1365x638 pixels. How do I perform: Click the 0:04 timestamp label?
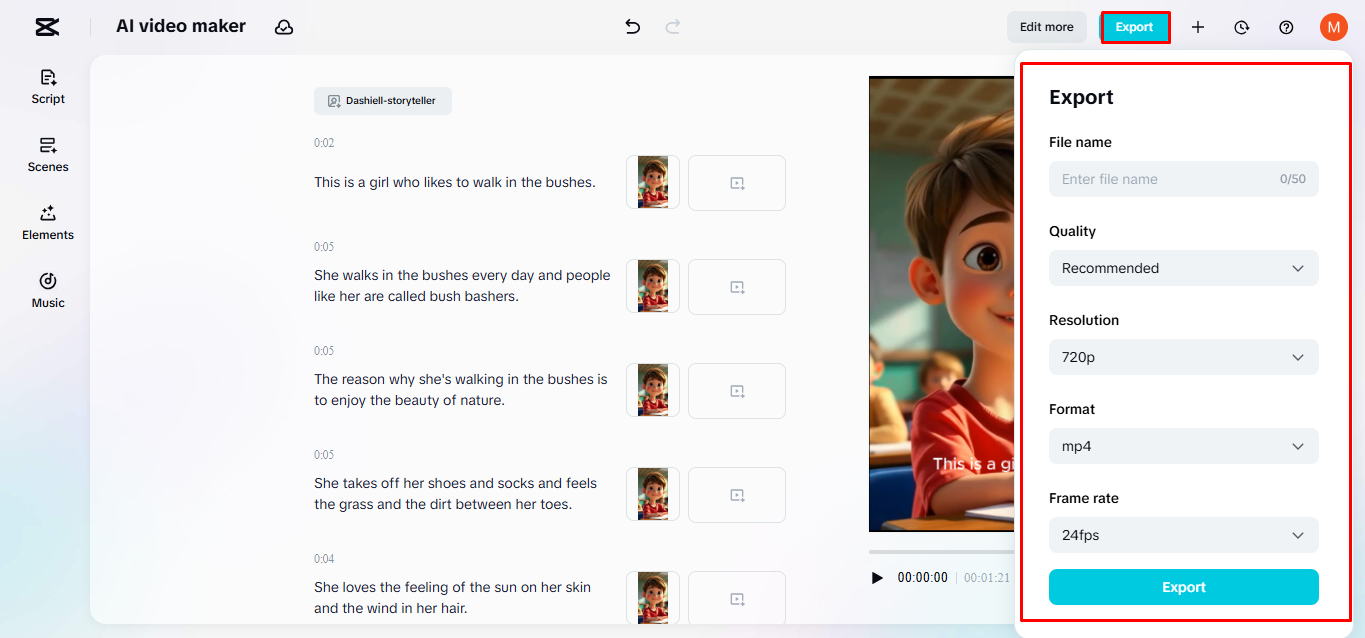click(324, 559)
